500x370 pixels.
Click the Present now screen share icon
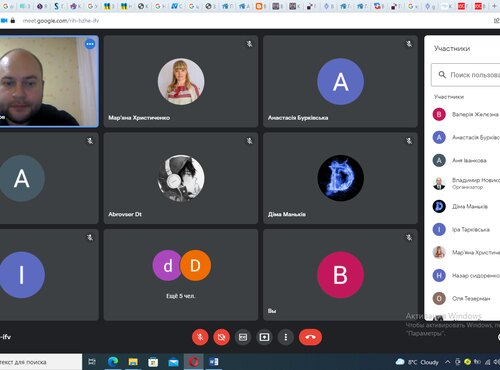click(x=264, y=337)
